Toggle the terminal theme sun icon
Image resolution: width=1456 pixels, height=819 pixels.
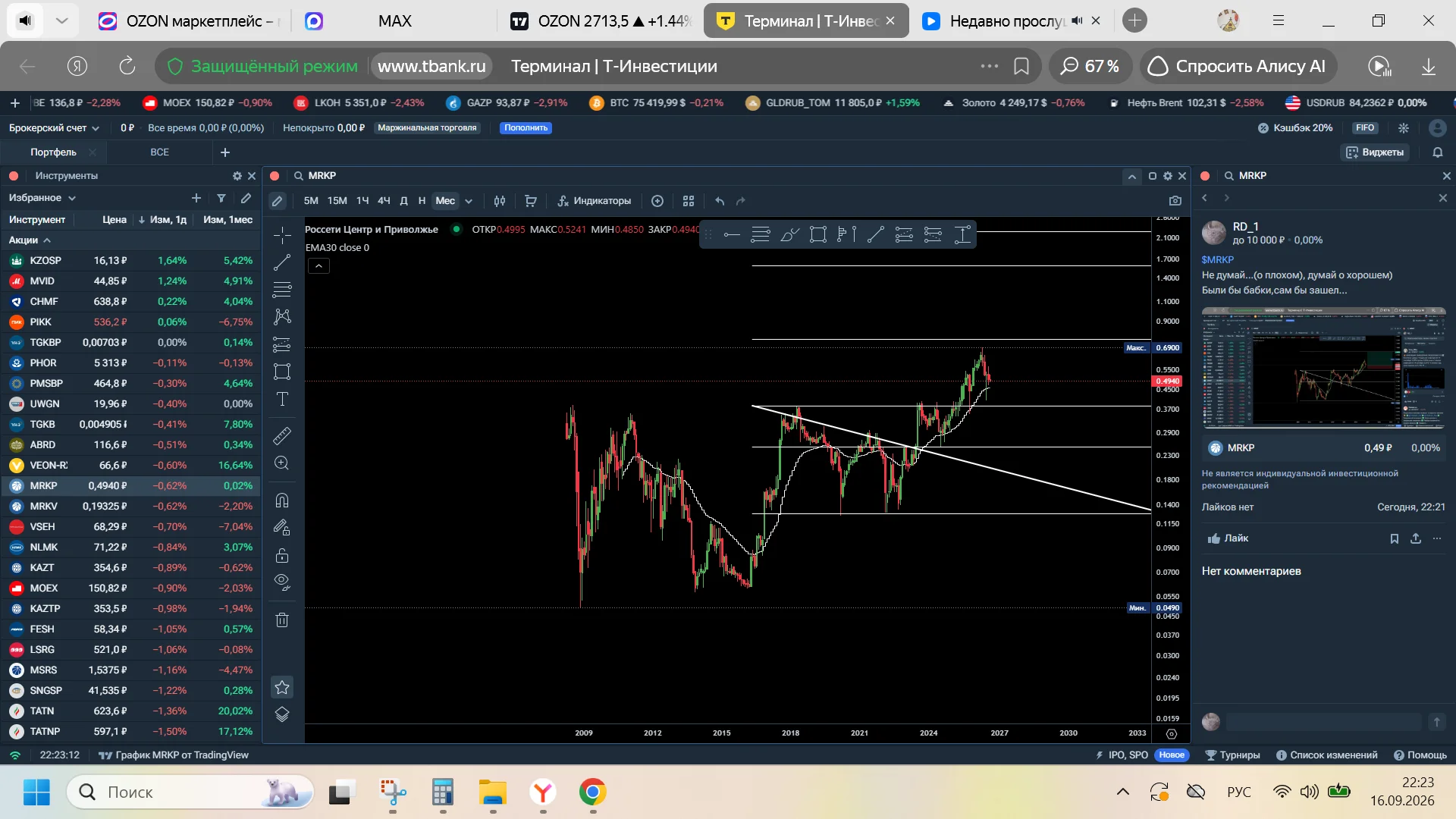[x=1404, y=128]
